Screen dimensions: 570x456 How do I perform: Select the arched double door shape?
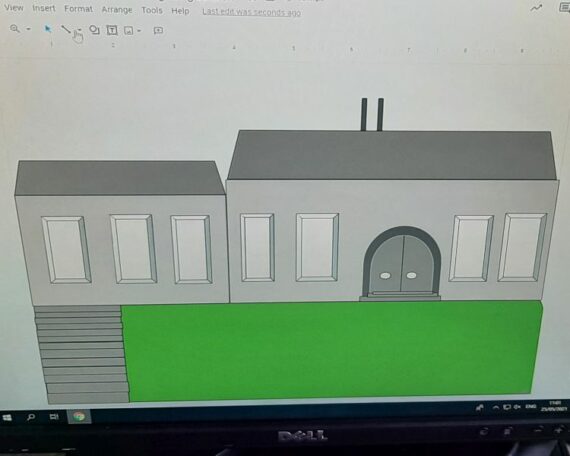click(401, 262)
